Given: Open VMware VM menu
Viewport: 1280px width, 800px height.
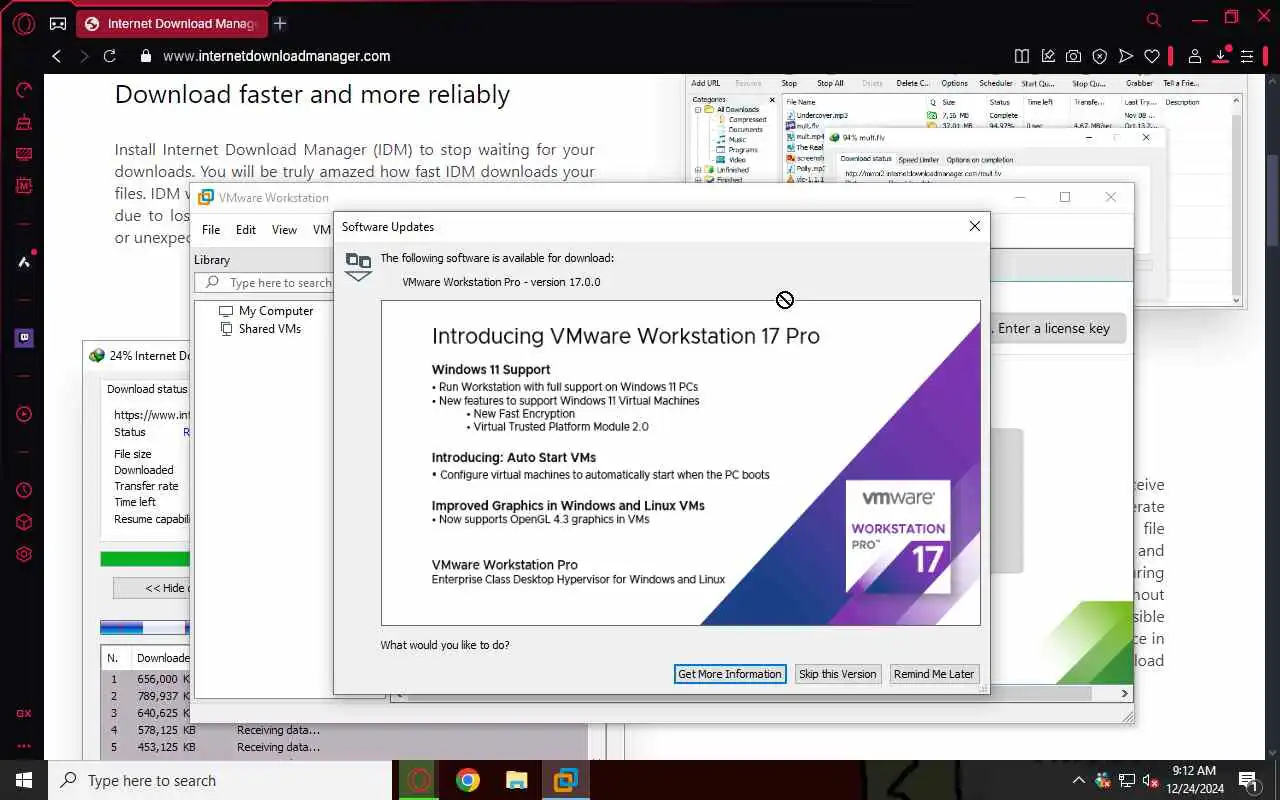Looking at the screenshot, I should click(321, 230).
